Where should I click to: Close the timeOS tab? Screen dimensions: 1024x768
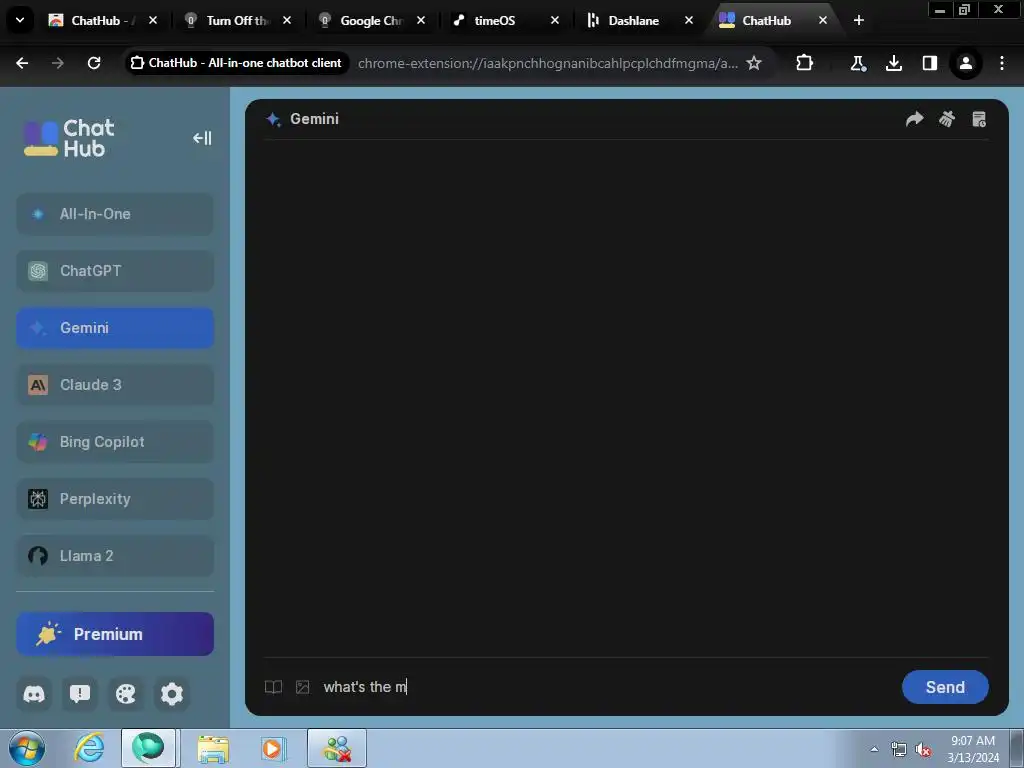pyautogui.click(x=555, y=20)
